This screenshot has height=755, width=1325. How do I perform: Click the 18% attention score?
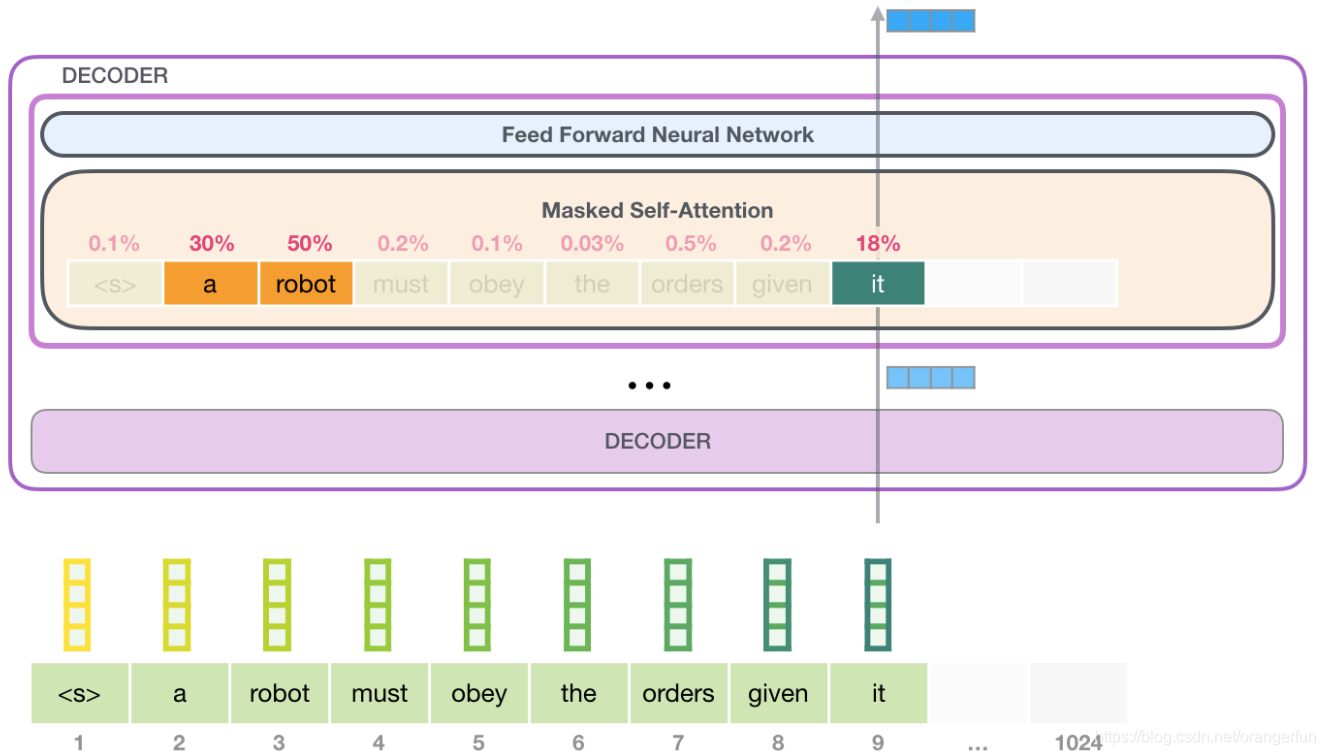878,243
